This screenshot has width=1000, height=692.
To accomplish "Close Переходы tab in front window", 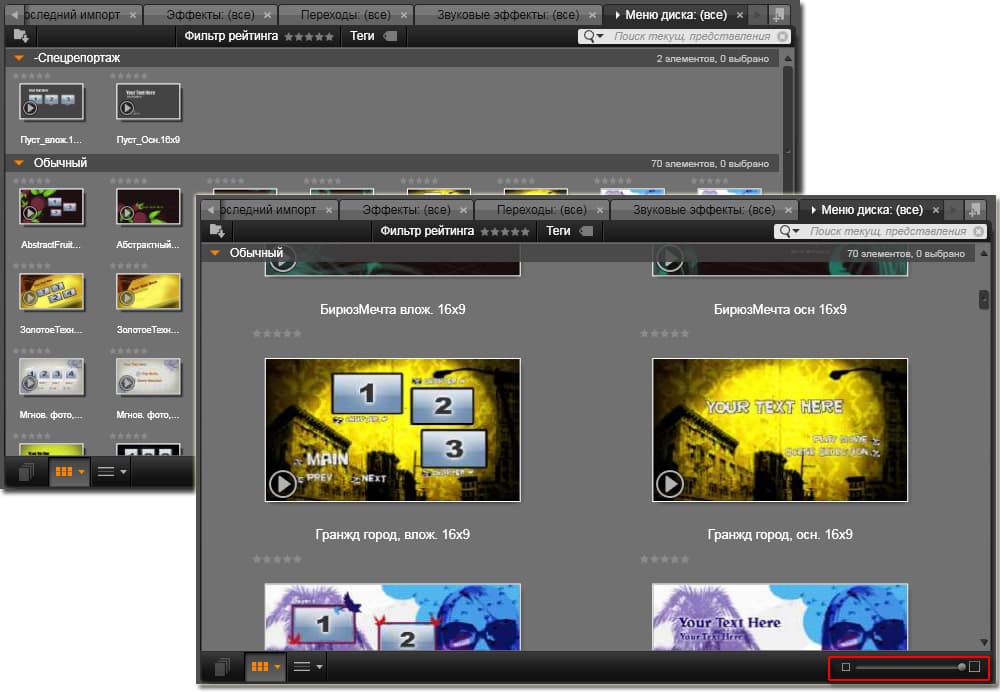I will tap(599, 210).
